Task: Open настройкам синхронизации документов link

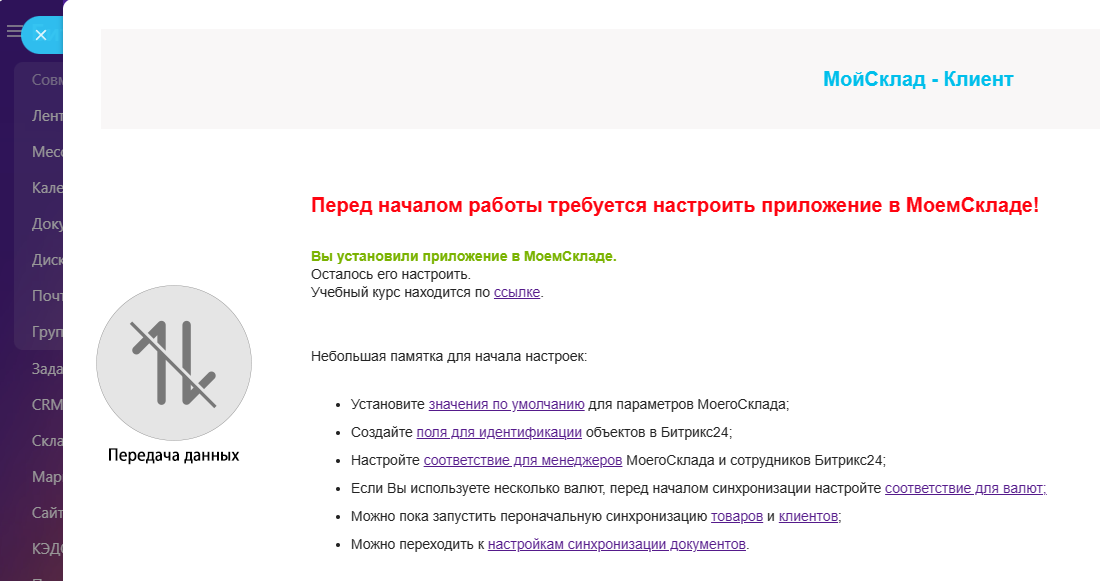Action: tap(617, 545)
